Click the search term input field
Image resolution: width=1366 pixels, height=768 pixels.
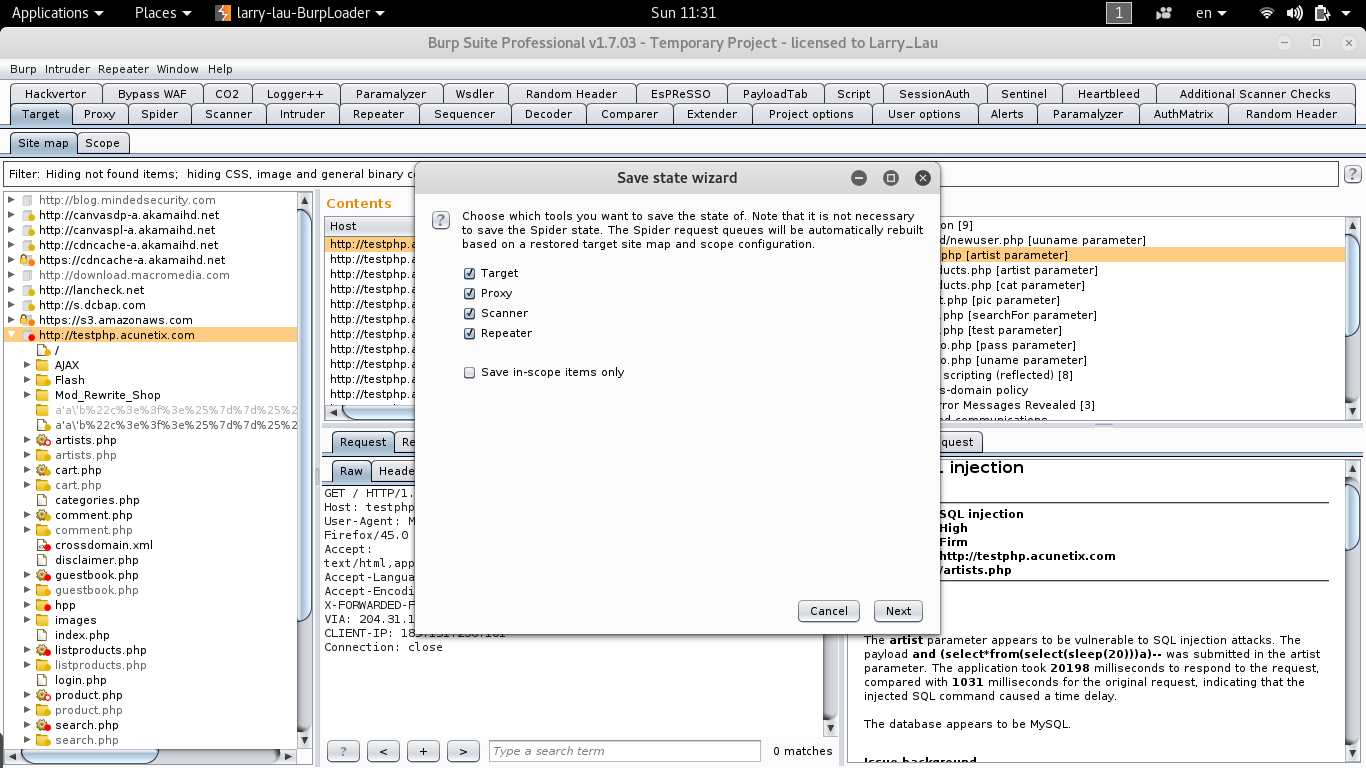624,751
